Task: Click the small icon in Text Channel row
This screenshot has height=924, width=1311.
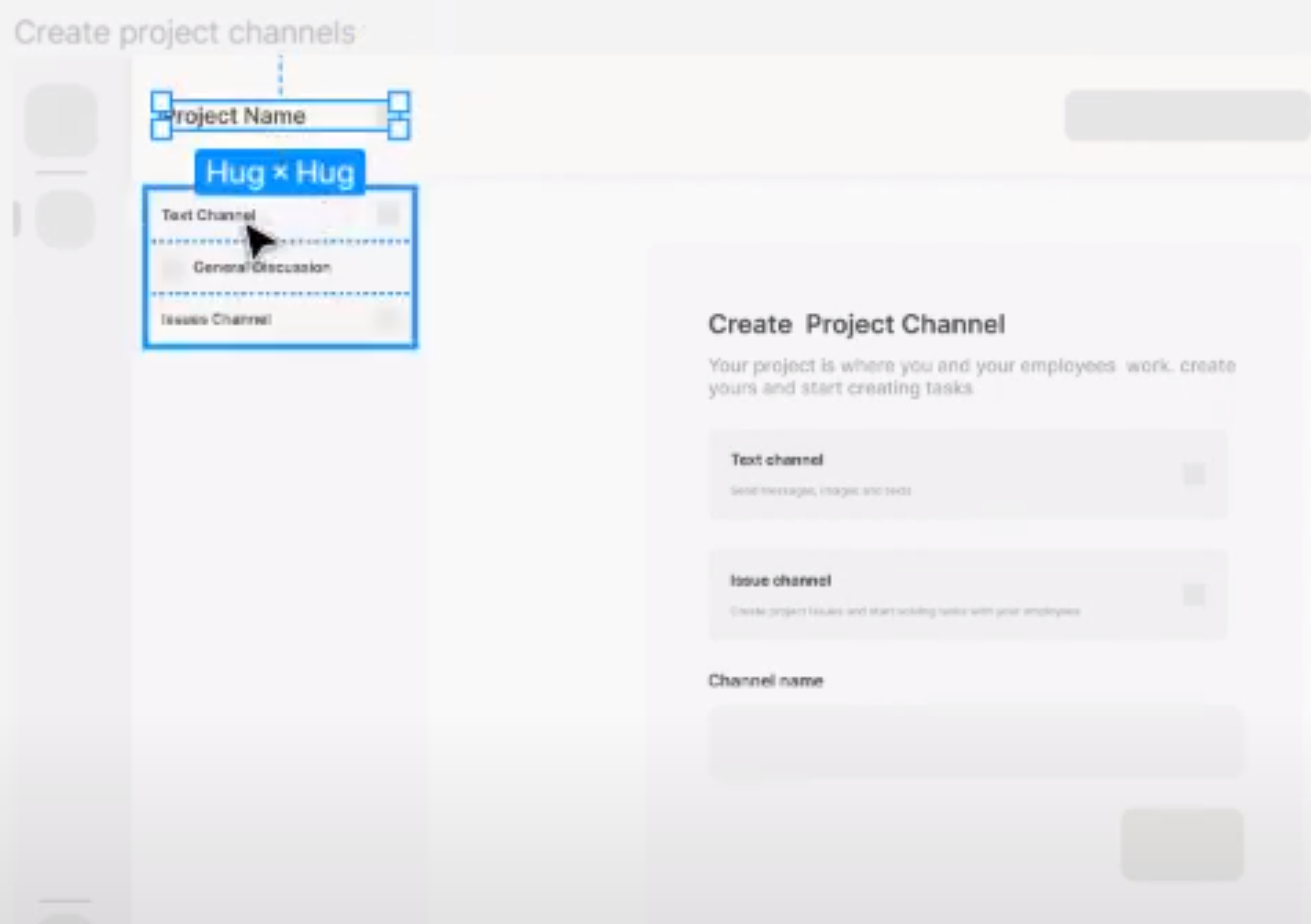Action: click(x=388, y=214)
